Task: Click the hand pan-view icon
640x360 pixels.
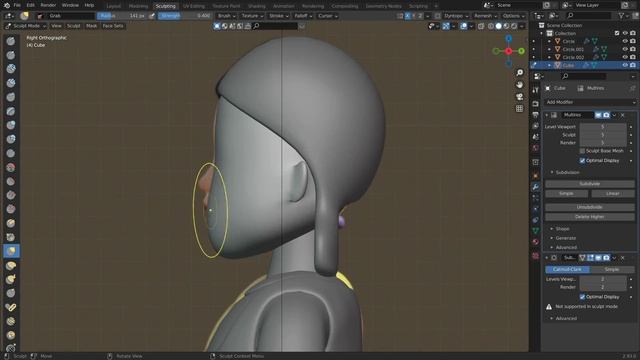Action: [x=519, y=84]
